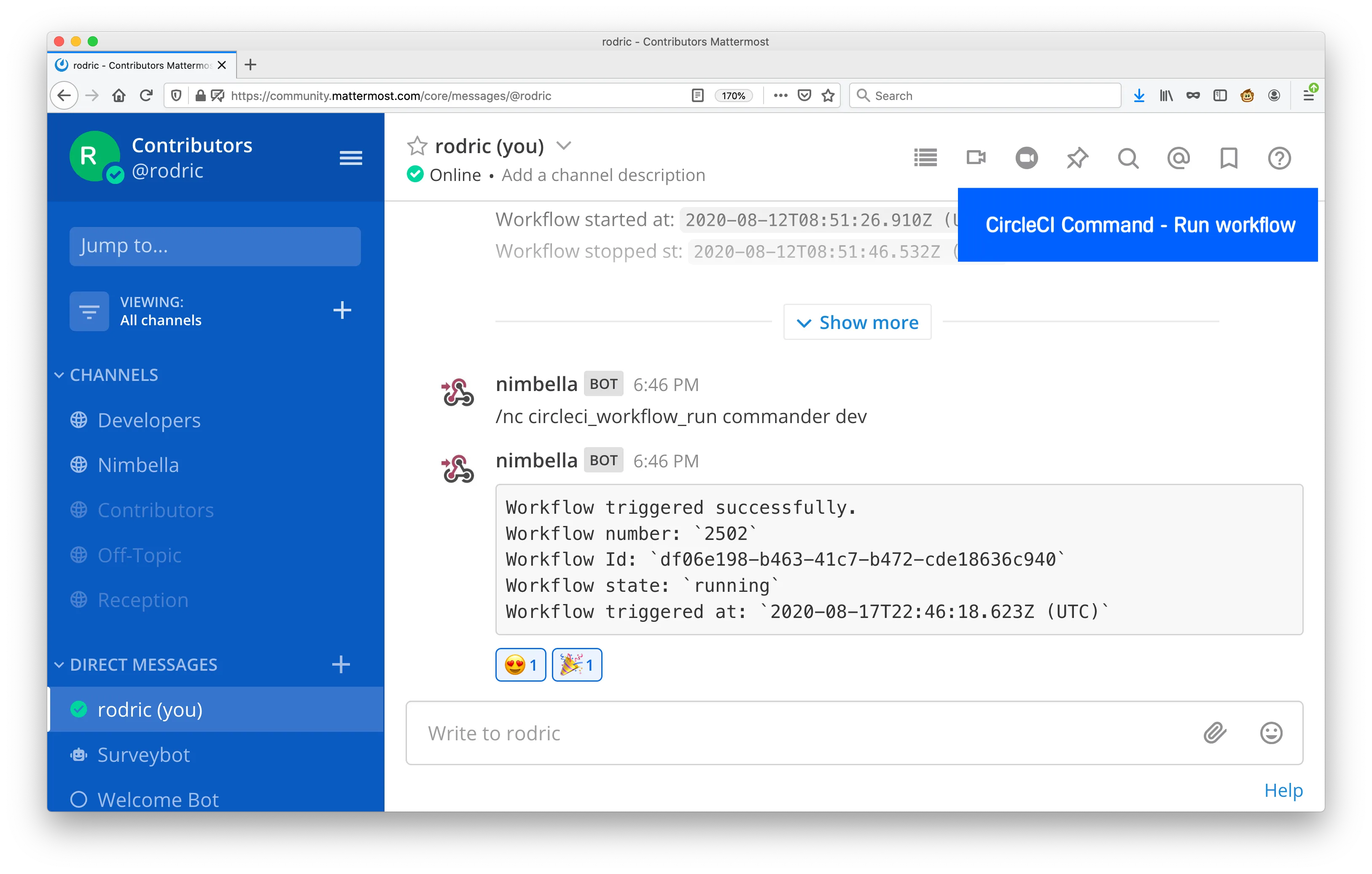The image size is (1372, 874).
Task: Open pinned posts with the pin icon
Action: click(1077, 158)
